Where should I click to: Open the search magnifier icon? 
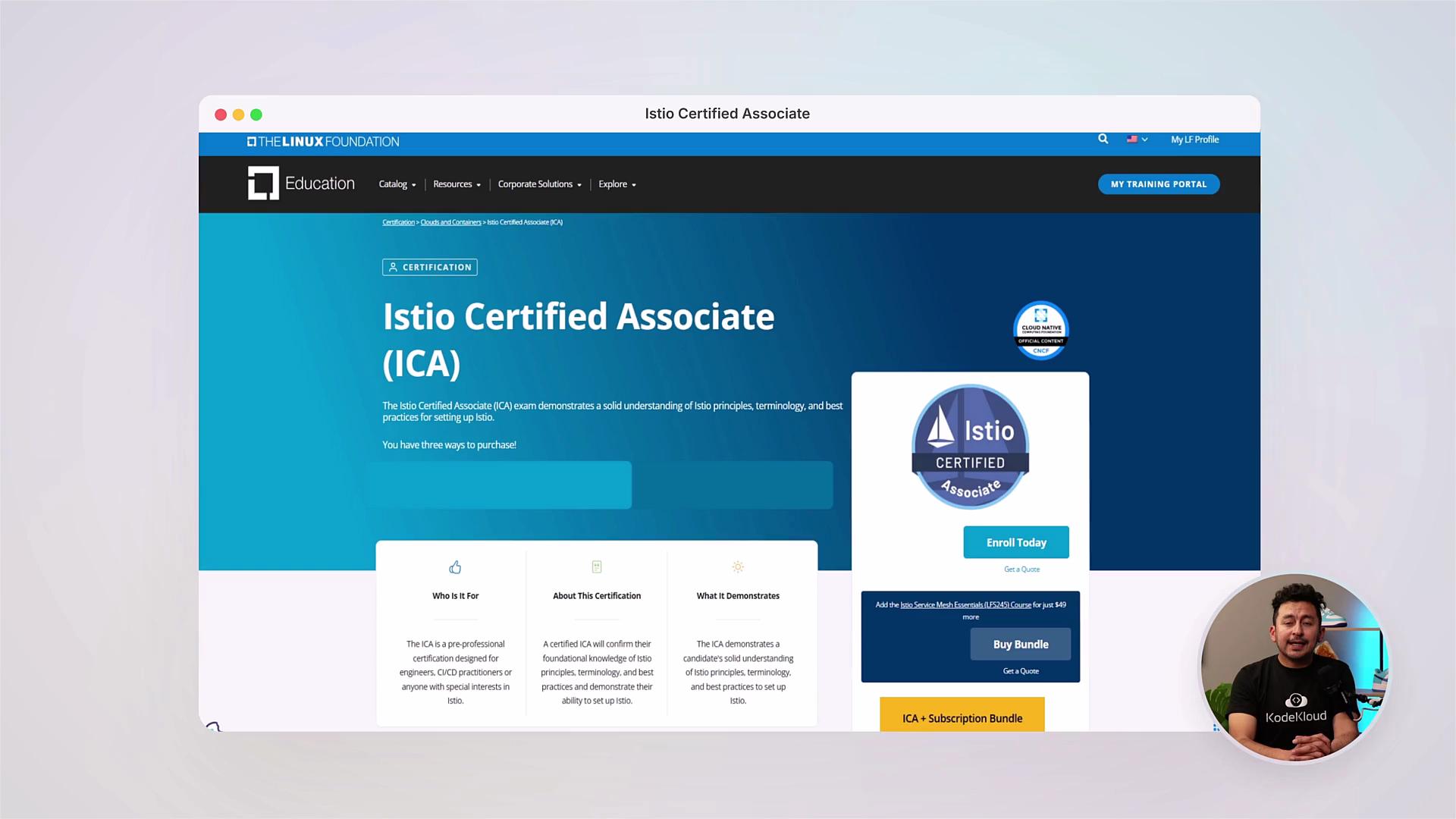tap(1103, 139)
